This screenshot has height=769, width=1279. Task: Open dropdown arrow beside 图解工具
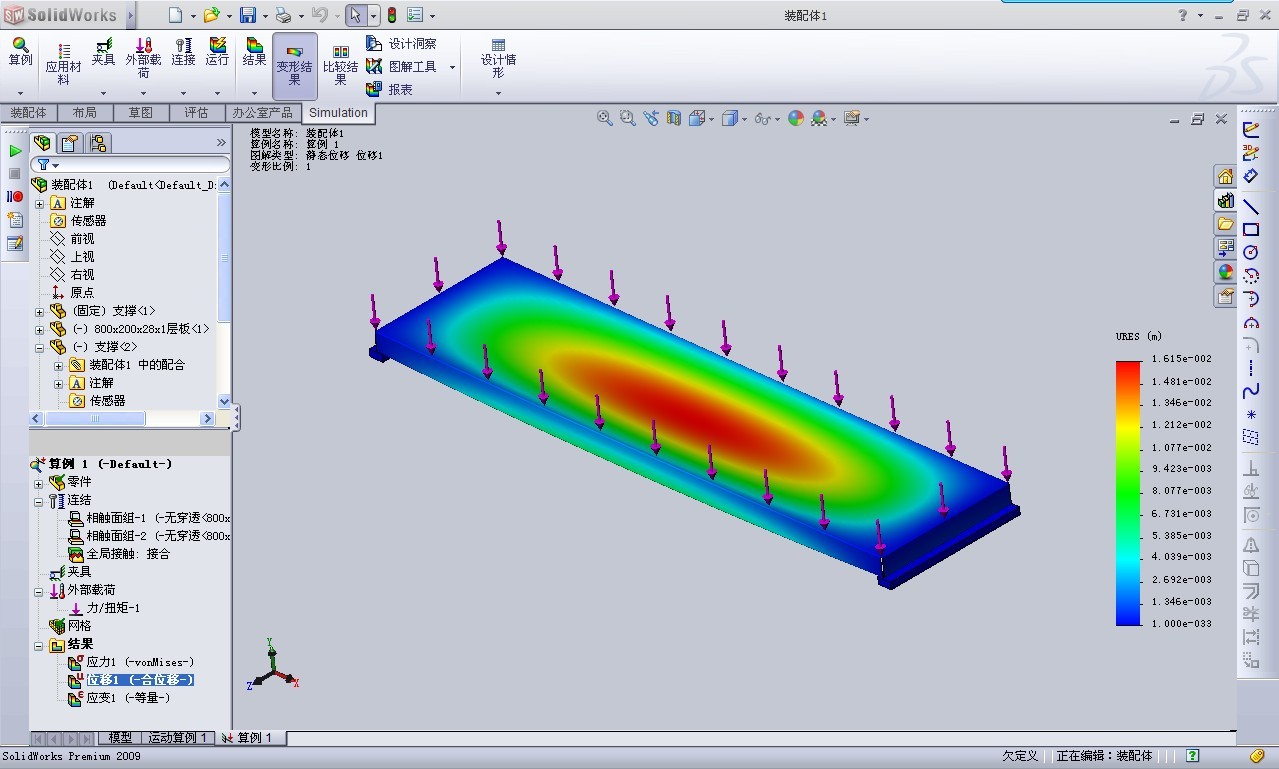452,67
